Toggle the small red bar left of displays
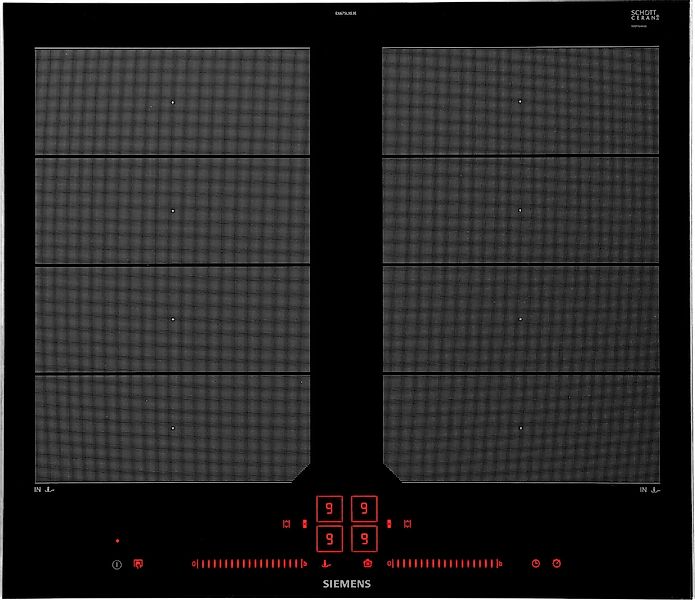The width and height of the screenshot is (695, 600). 304,523
